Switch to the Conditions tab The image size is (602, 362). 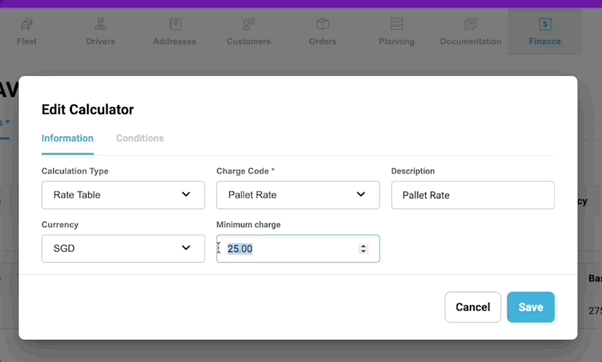pos(140,138)
